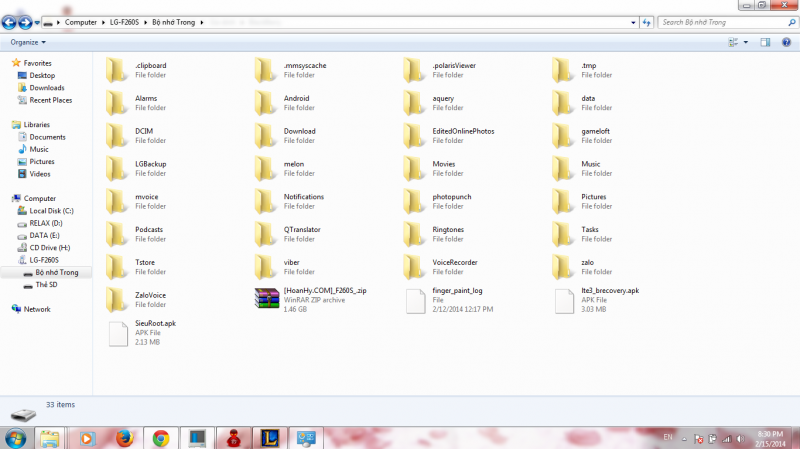Select the Movies folder icon
The height and width of the screenshot is (449, 800).
tap(414, 168)
